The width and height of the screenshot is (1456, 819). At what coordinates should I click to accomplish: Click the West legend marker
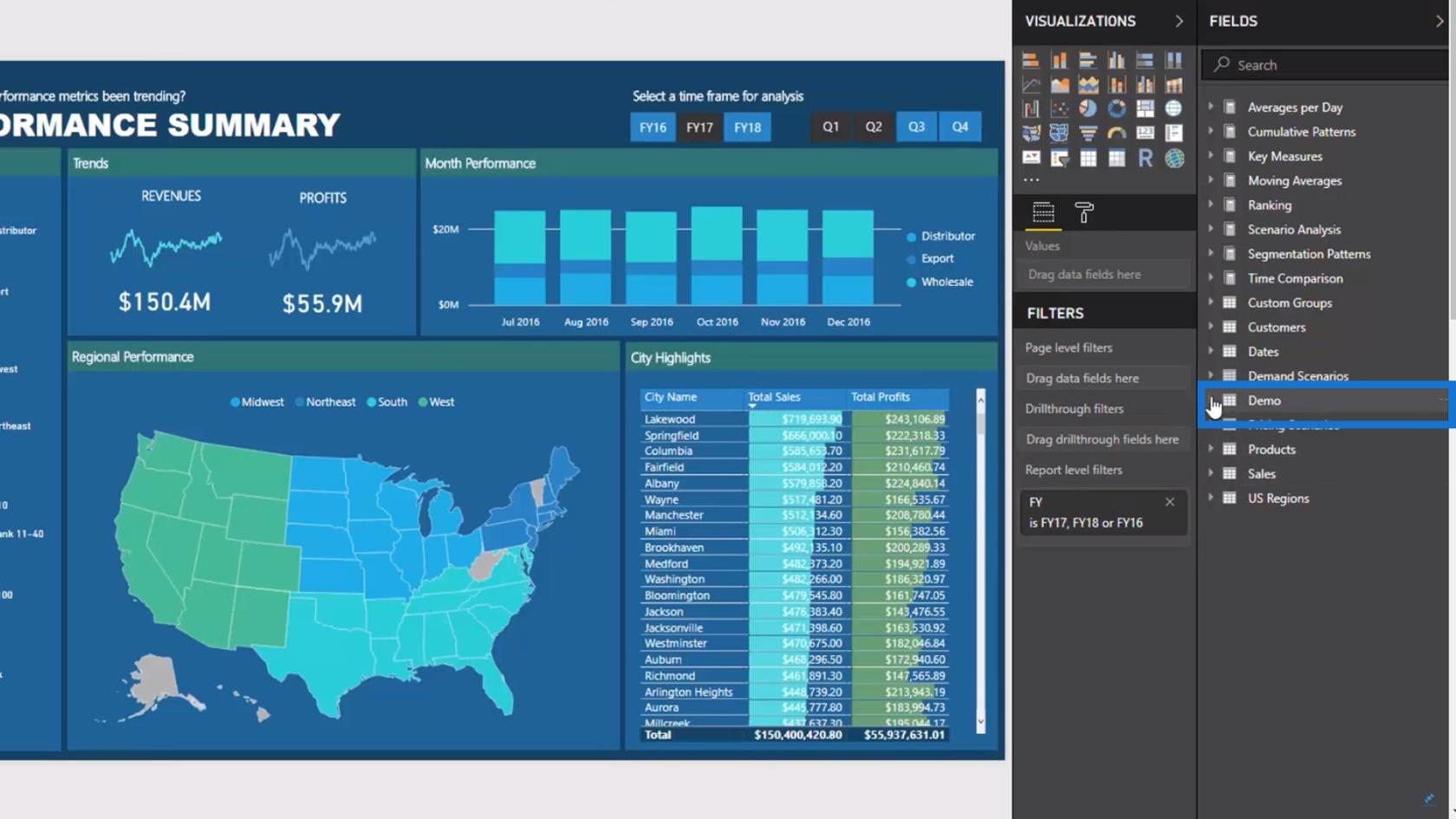coord(423,402)
